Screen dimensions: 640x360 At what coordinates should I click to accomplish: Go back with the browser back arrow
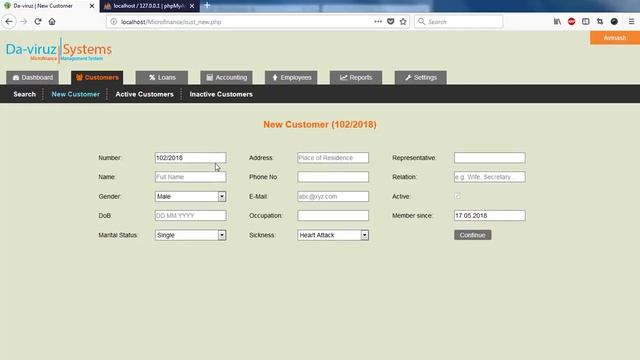(9, 22)
